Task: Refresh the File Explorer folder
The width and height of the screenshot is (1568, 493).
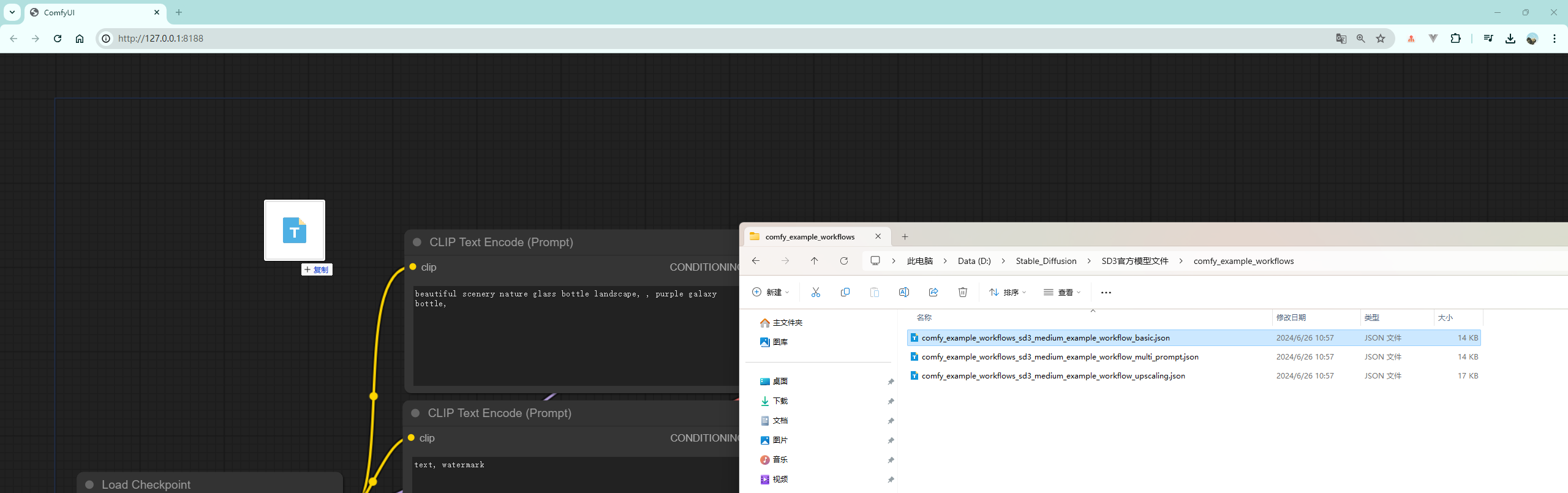Action: [844, 261]
